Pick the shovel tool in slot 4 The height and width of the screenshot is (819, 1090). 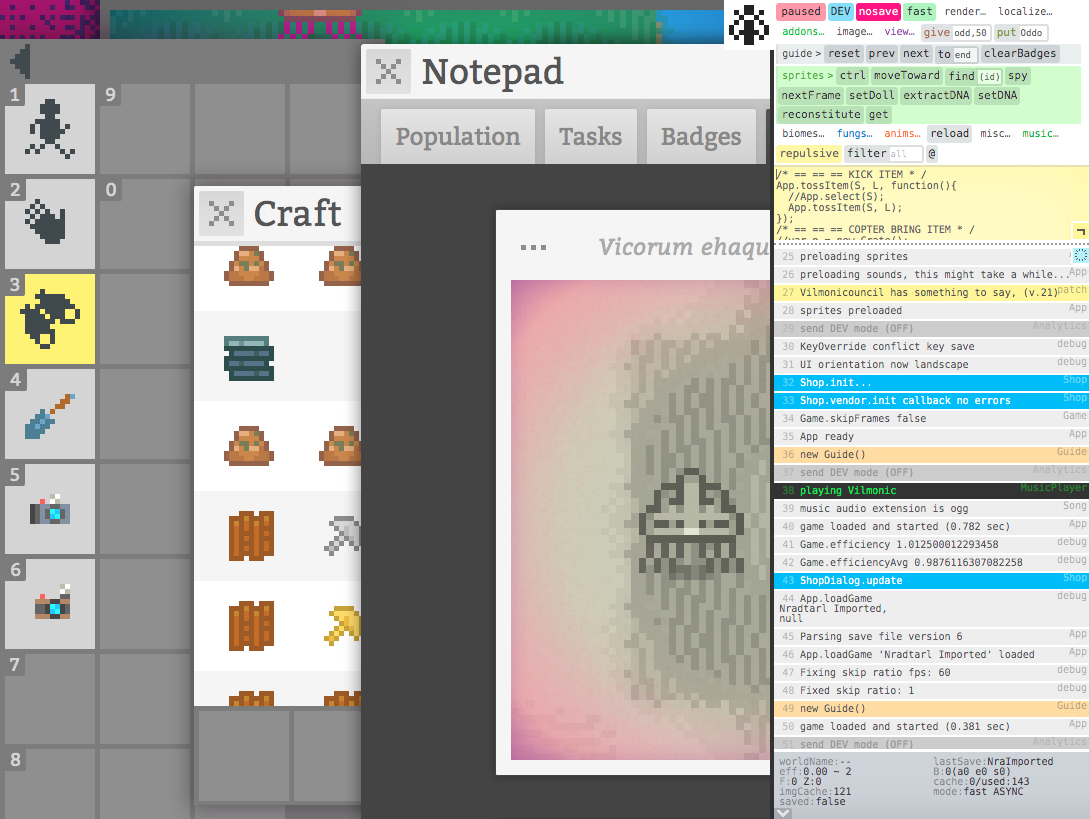coord(50,414)
